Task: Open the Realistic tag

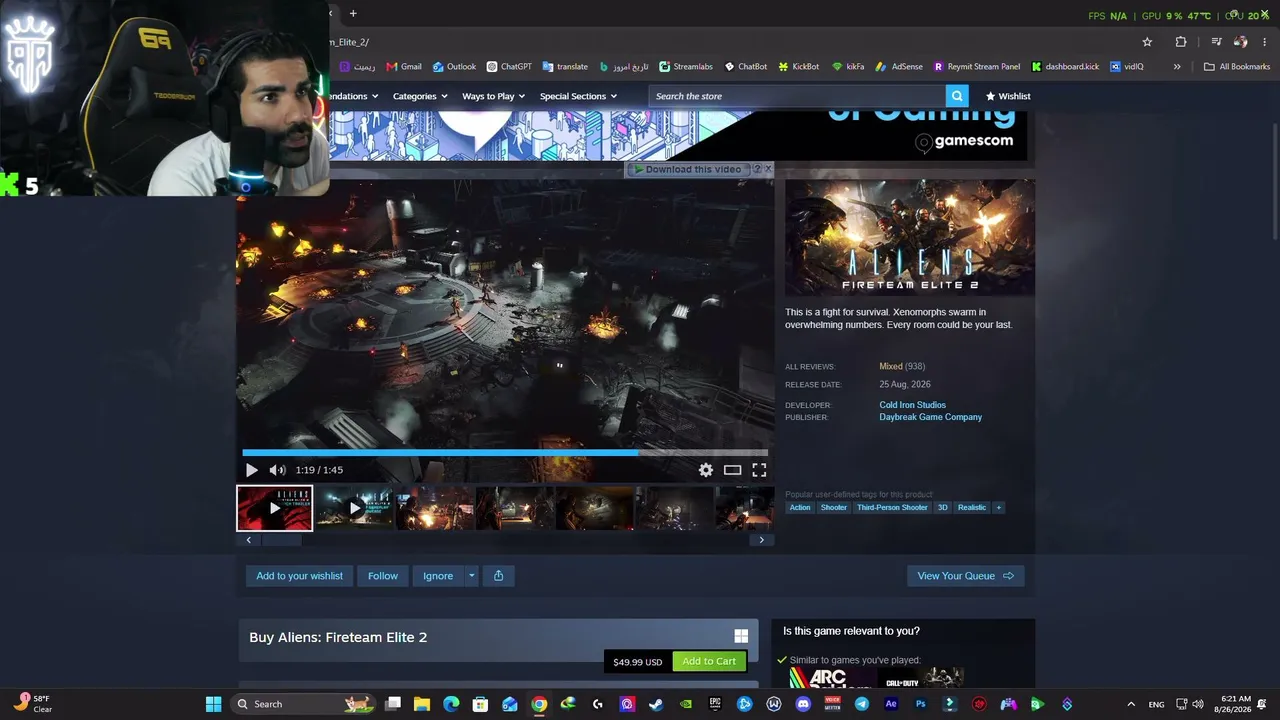Action: point(972,507)
